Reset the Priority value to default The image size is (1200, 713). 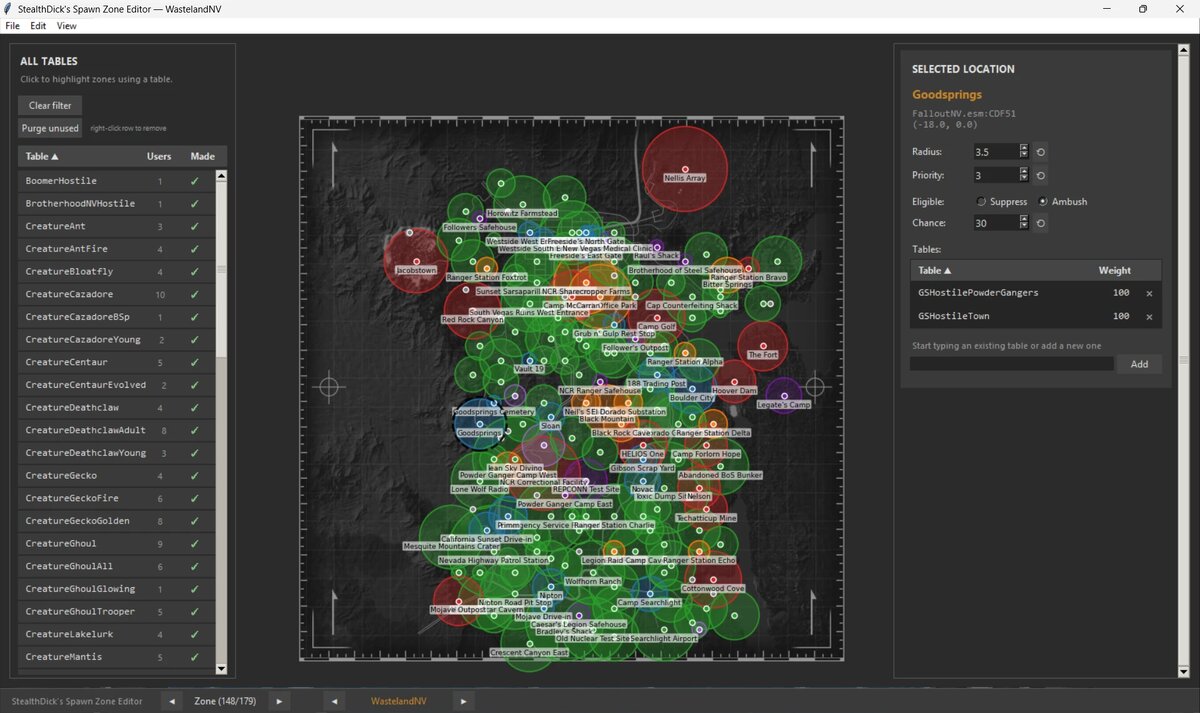tap(1040, 175)
